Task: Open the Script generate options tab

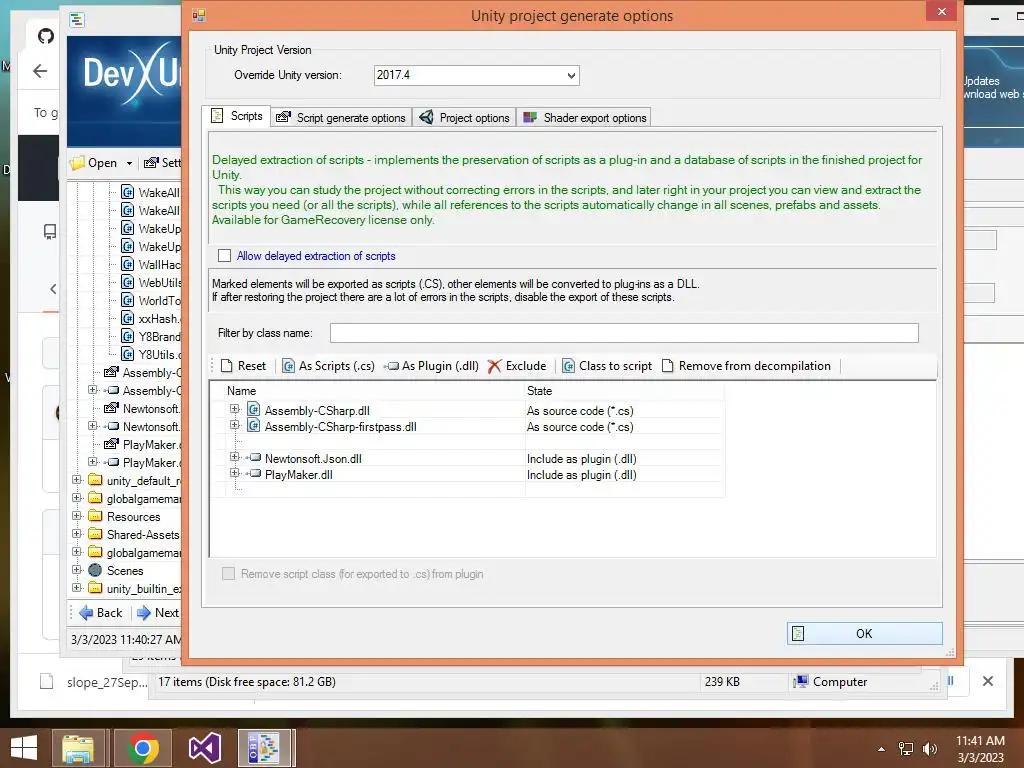Action: [x=341, y=118]
